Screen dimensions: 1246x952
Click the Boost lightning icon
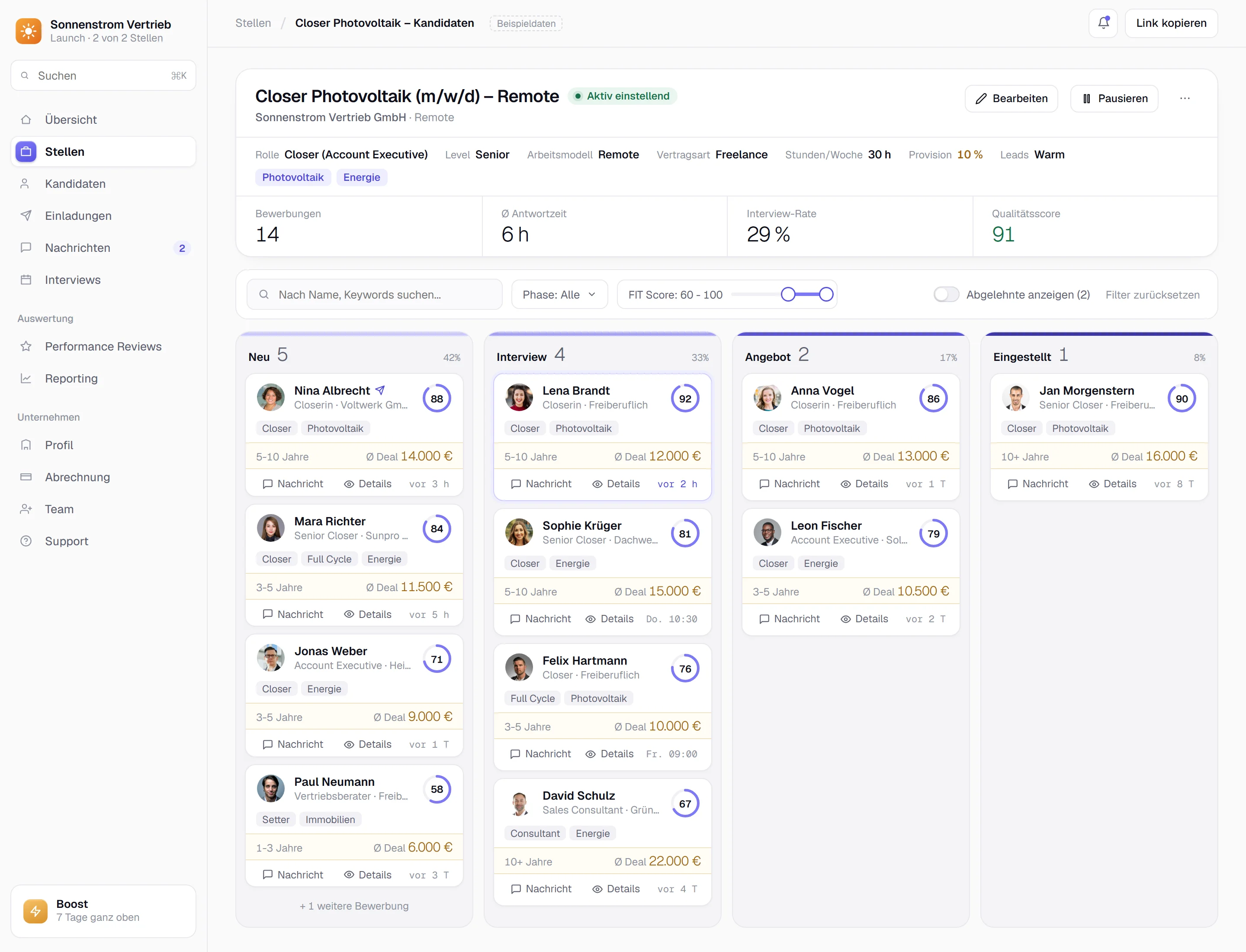[35, 910]
